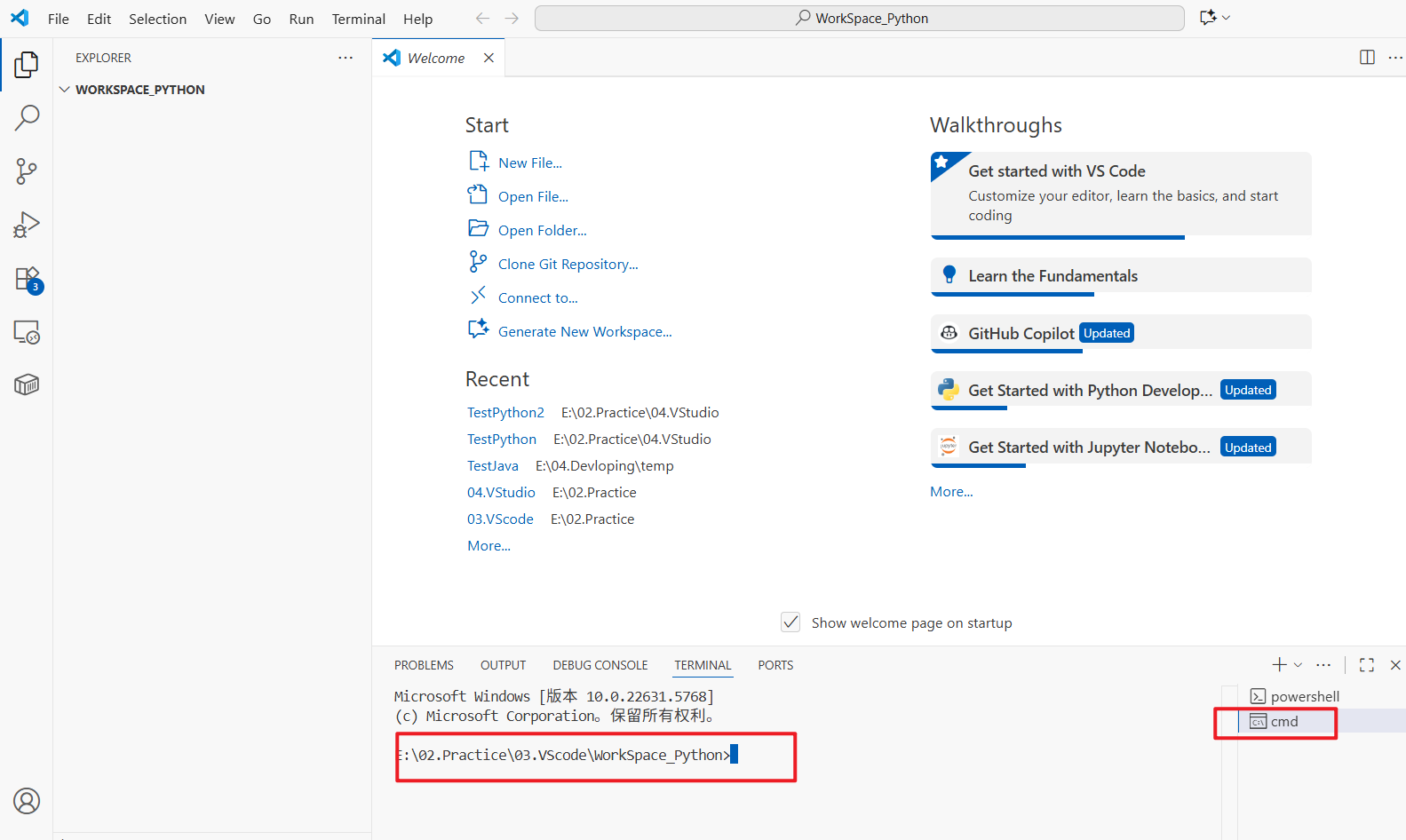Viewport: 1406px width, 840px height.
Task: Open recent project TestPython
Action: pos(502,439)
